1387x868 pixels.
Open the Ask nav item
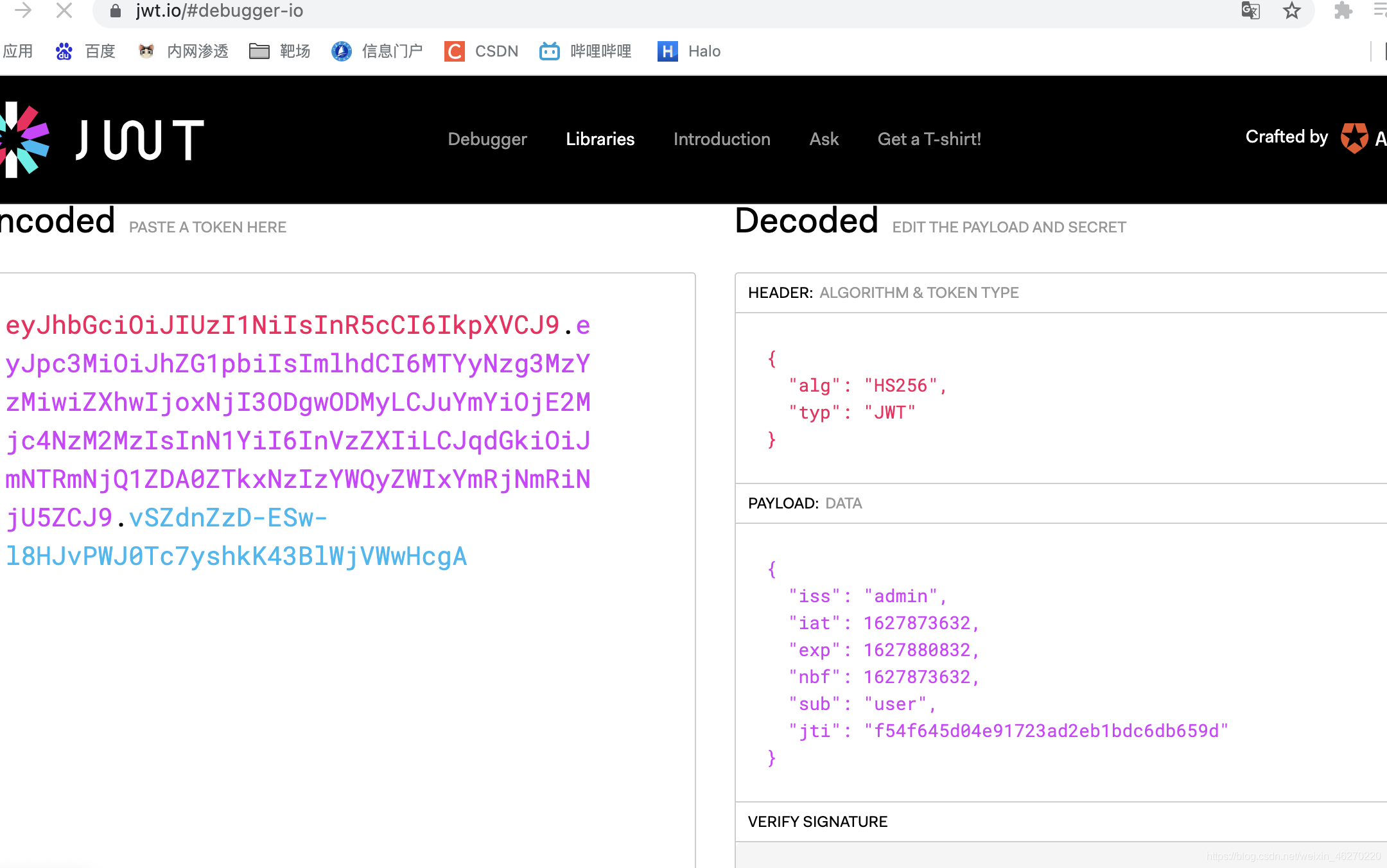[824, 139]
